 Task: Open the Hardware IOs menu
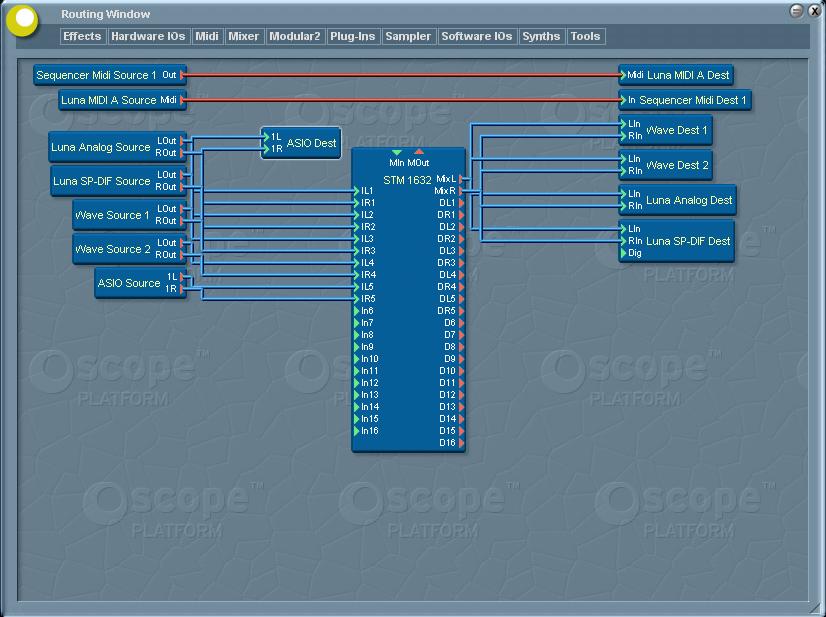pyautogui.click(x=148, y=36)
